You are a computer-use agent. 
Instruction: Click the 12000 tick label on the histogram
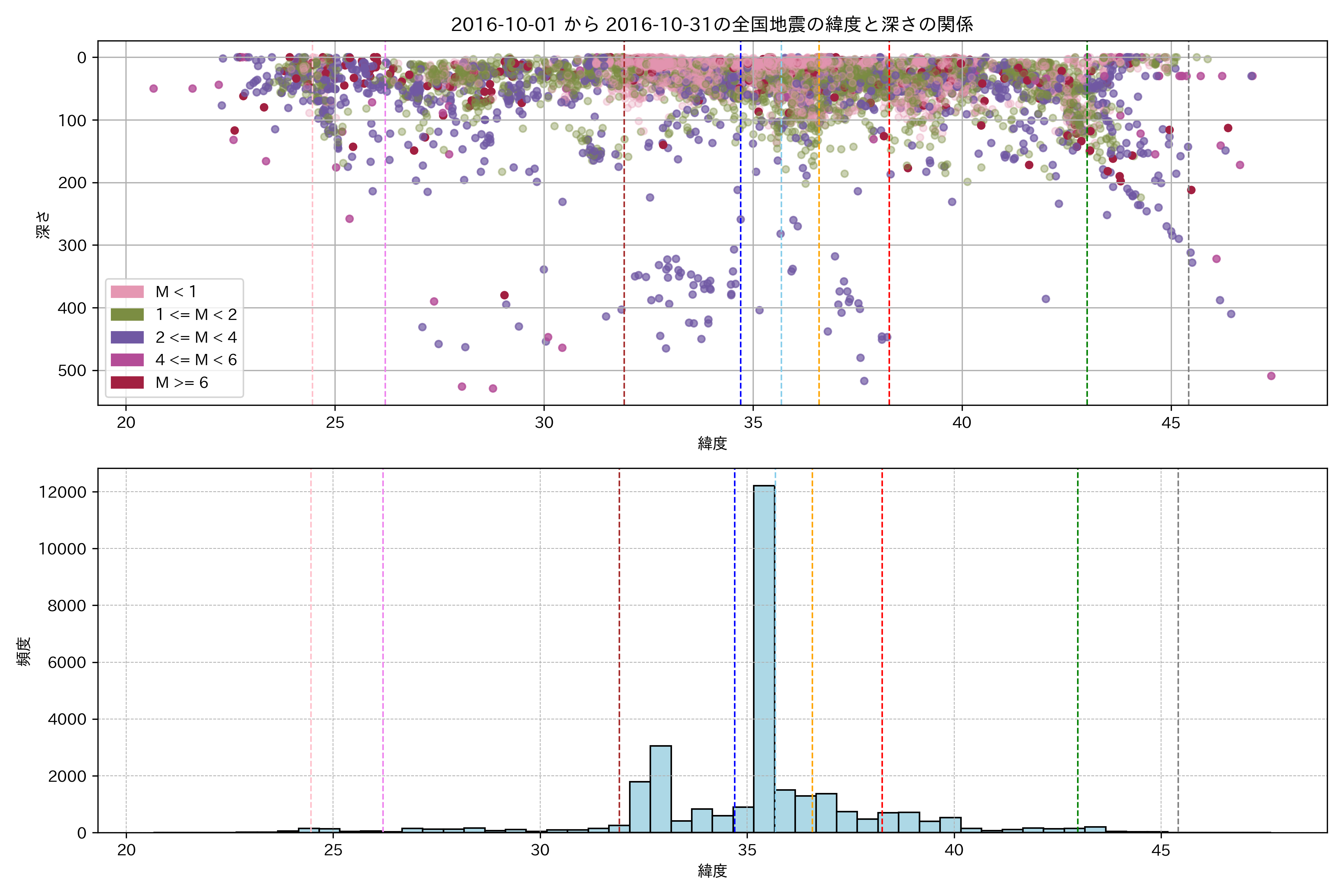coord(62,492)
